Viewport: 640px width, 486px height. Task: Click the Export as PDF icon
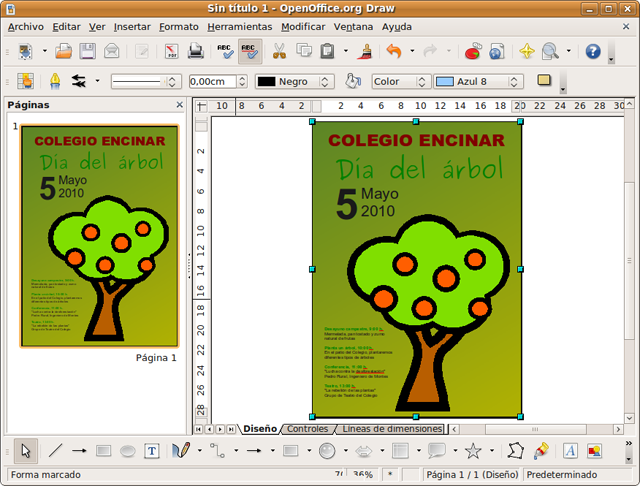[x=171, y=51]
